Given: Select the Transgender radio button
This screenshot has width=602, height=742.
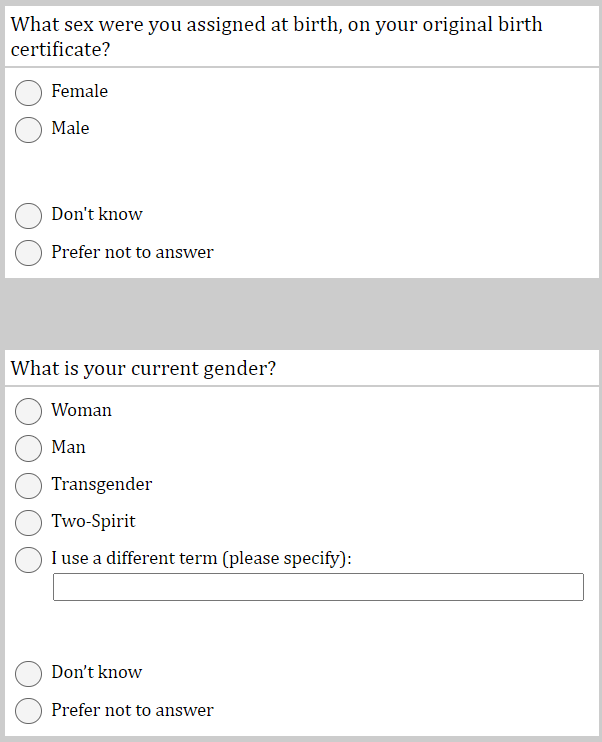Looking at the screenshot, I should tap(28, 485).
